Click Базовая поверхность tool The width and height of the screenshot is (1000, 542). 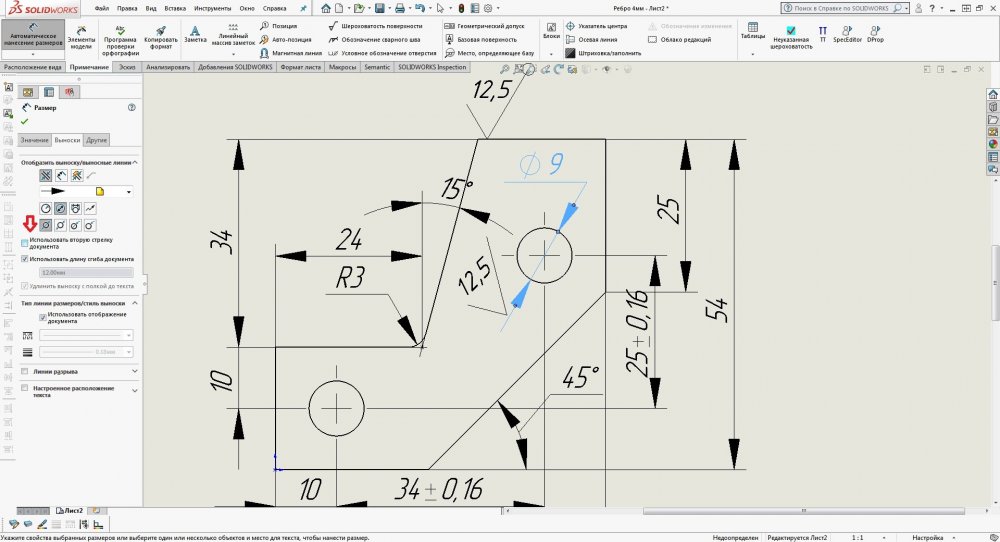click(480, 40)
